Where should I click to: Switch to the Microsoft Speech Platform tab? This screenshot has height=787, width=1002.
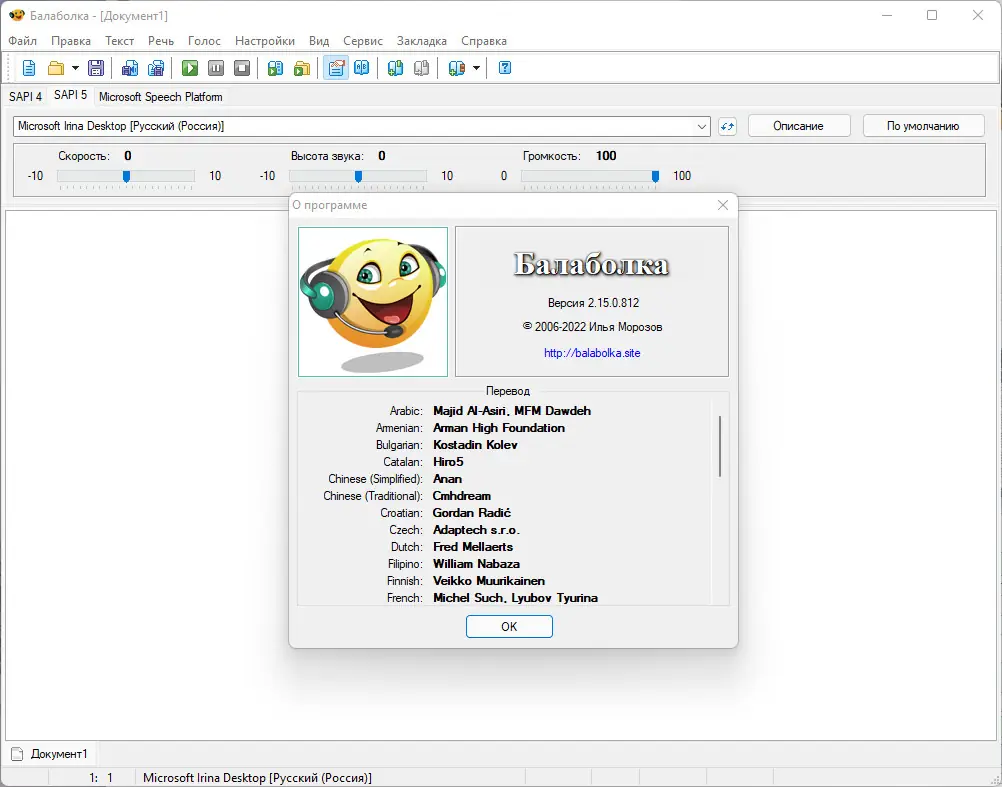click(160, 97)
